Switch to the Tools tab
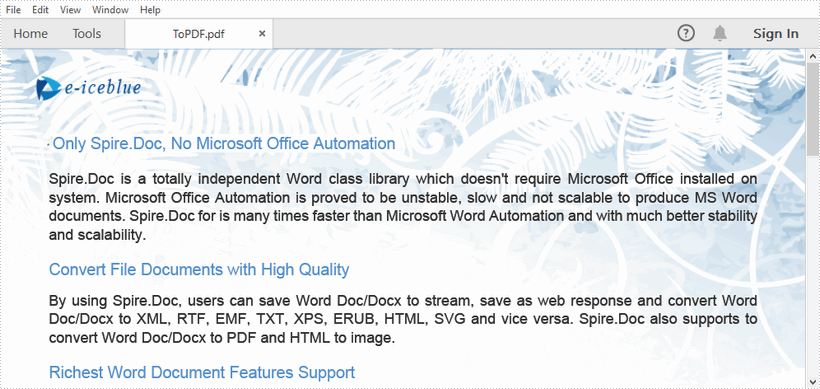820x389 pixels. [x=87, y=33]
